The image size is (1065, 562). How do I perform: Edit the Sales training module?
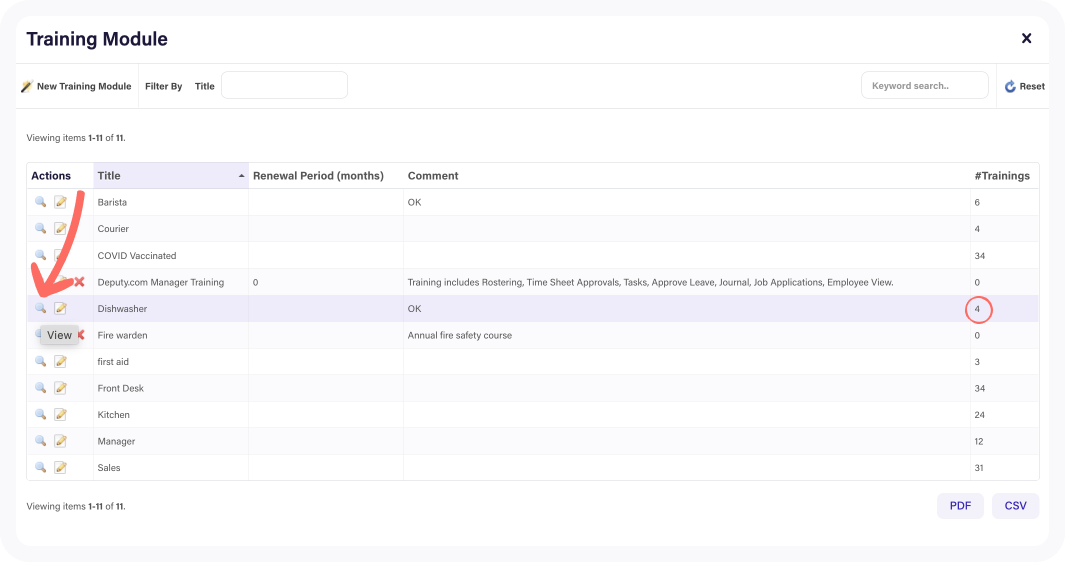[x=60, y=467]
